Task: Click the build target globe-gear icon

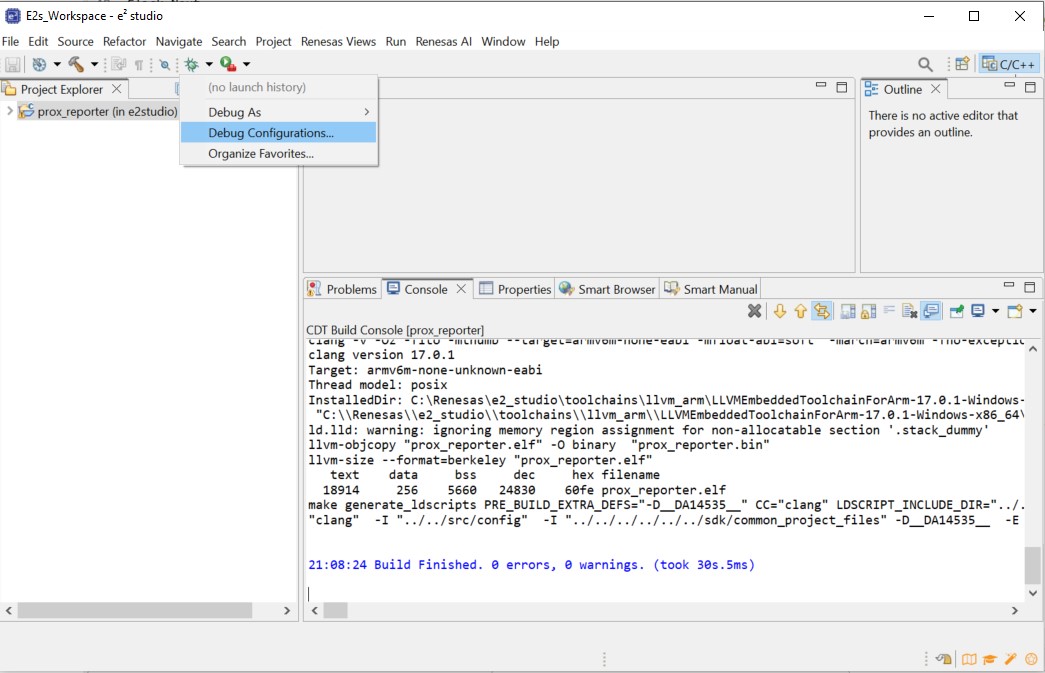Action: pos(39,65)
